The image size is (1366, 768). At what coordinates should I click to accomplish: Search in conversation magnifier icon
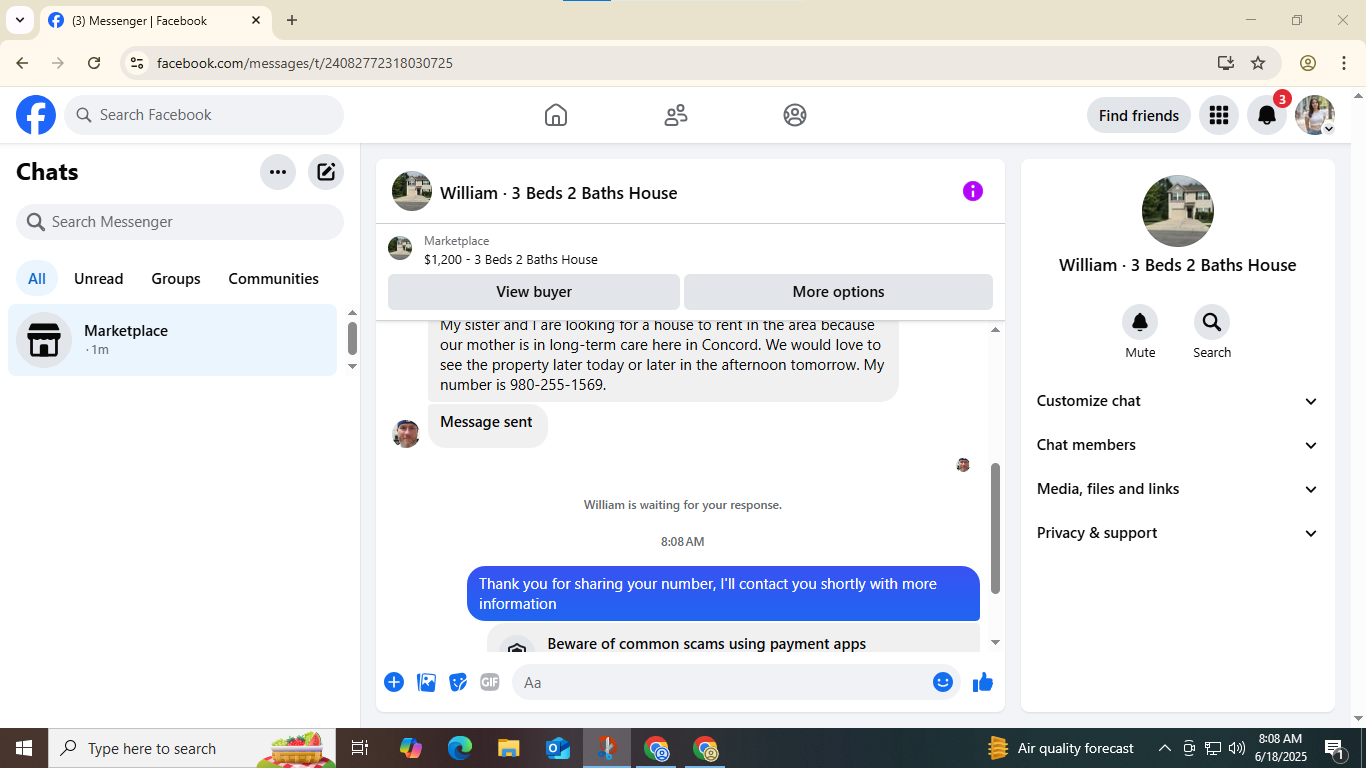pos(1212,322)
